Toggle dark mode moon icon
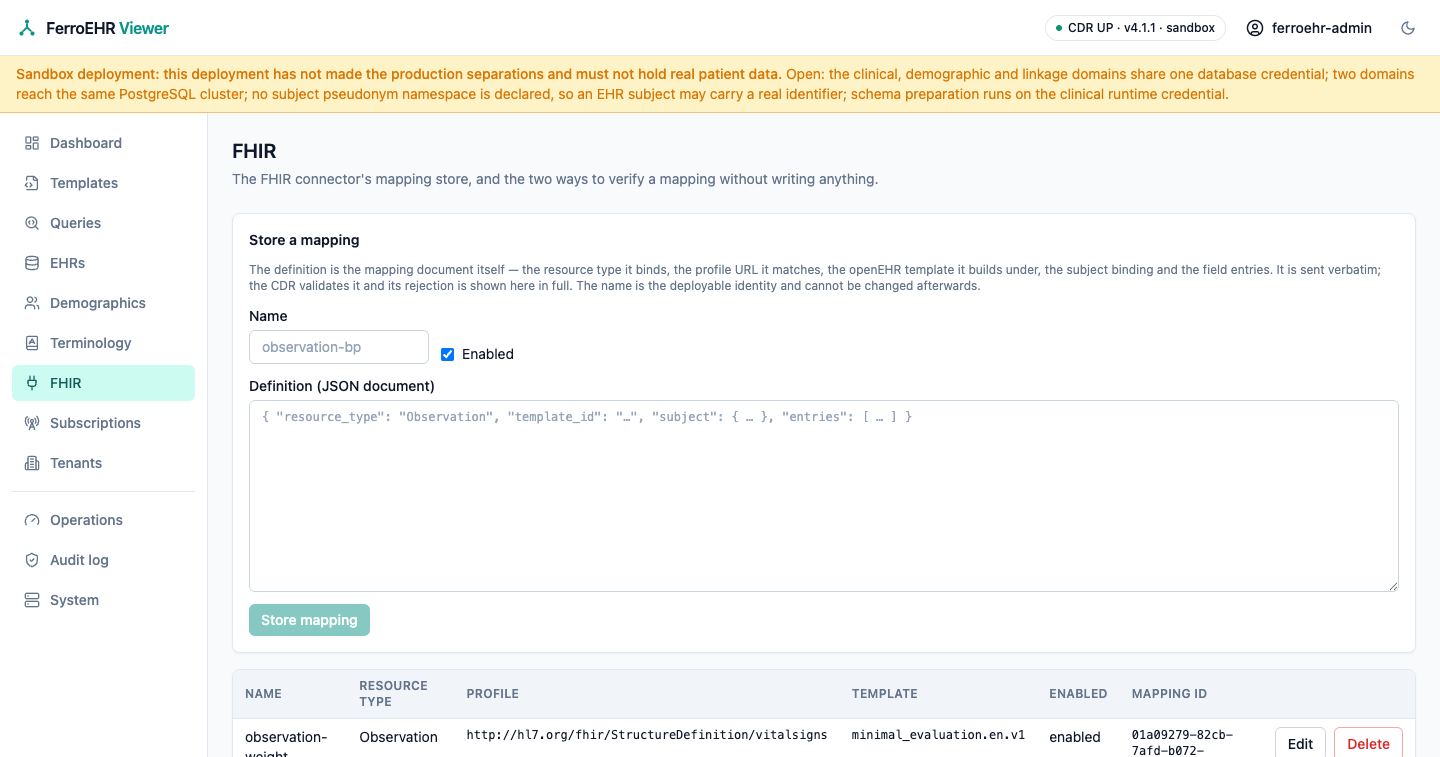The height and width of the screenshot is (757, 1440). tap(1408, 28)
